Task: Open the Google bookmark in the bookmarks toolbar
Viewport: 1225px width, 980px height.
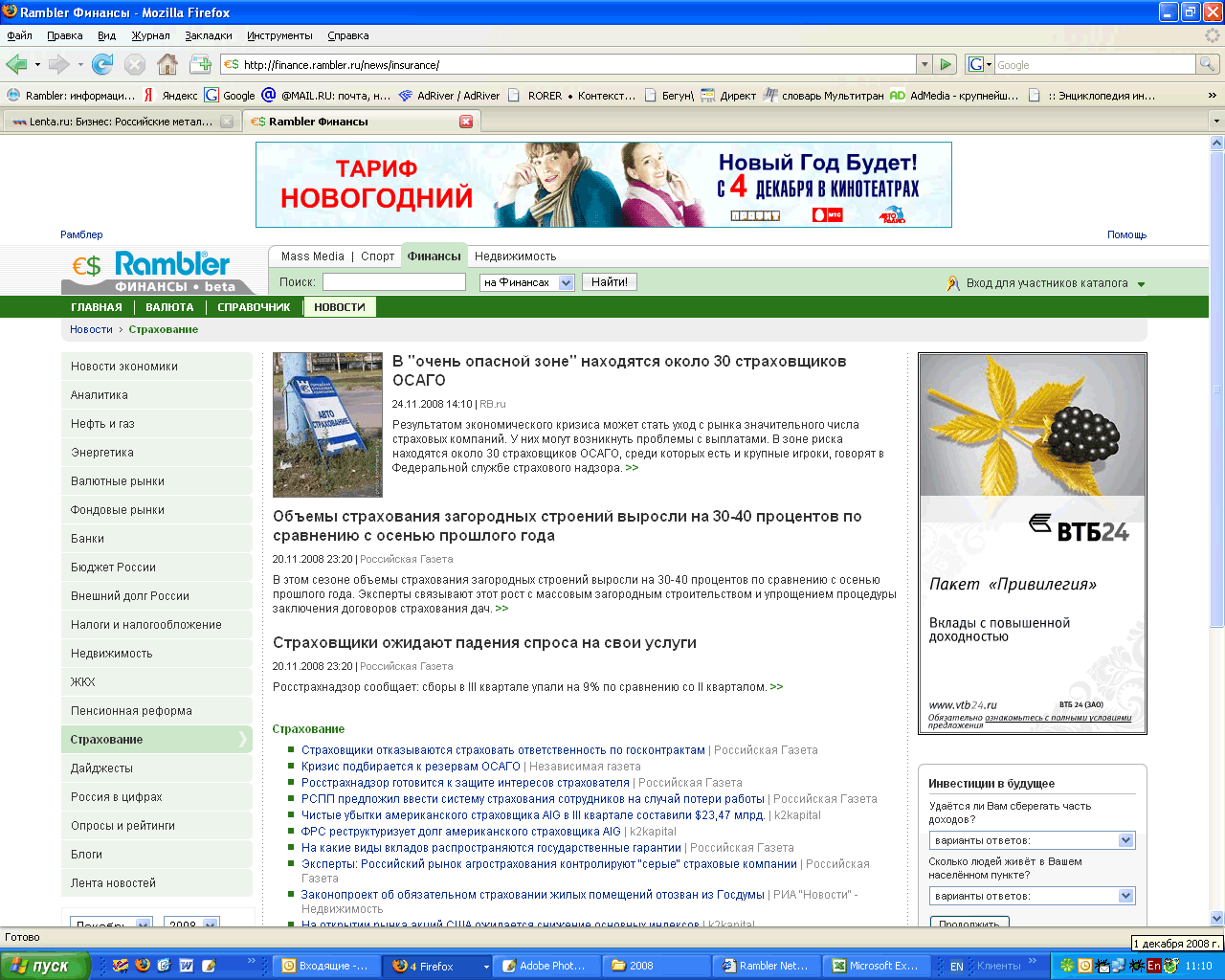Action: coord(230,95)
